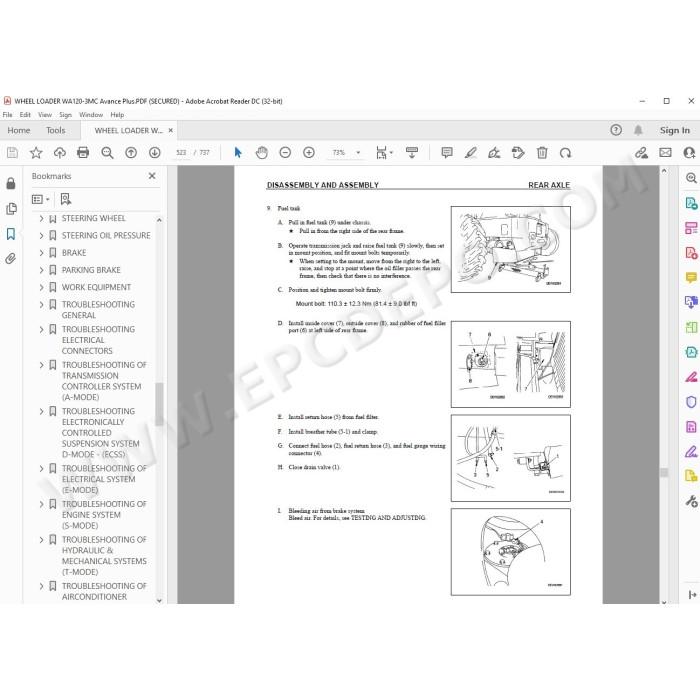Open the File menu
The height and width of the screenshot is (700, 700).
coord(8,115)
